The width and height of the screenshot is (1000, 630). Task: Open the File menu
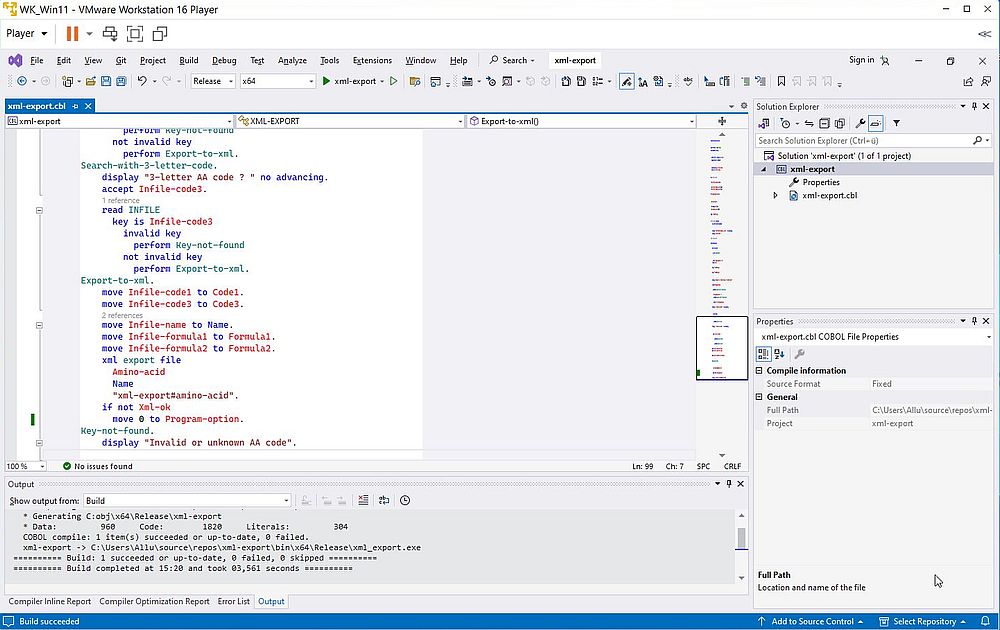tap(37, 61)
